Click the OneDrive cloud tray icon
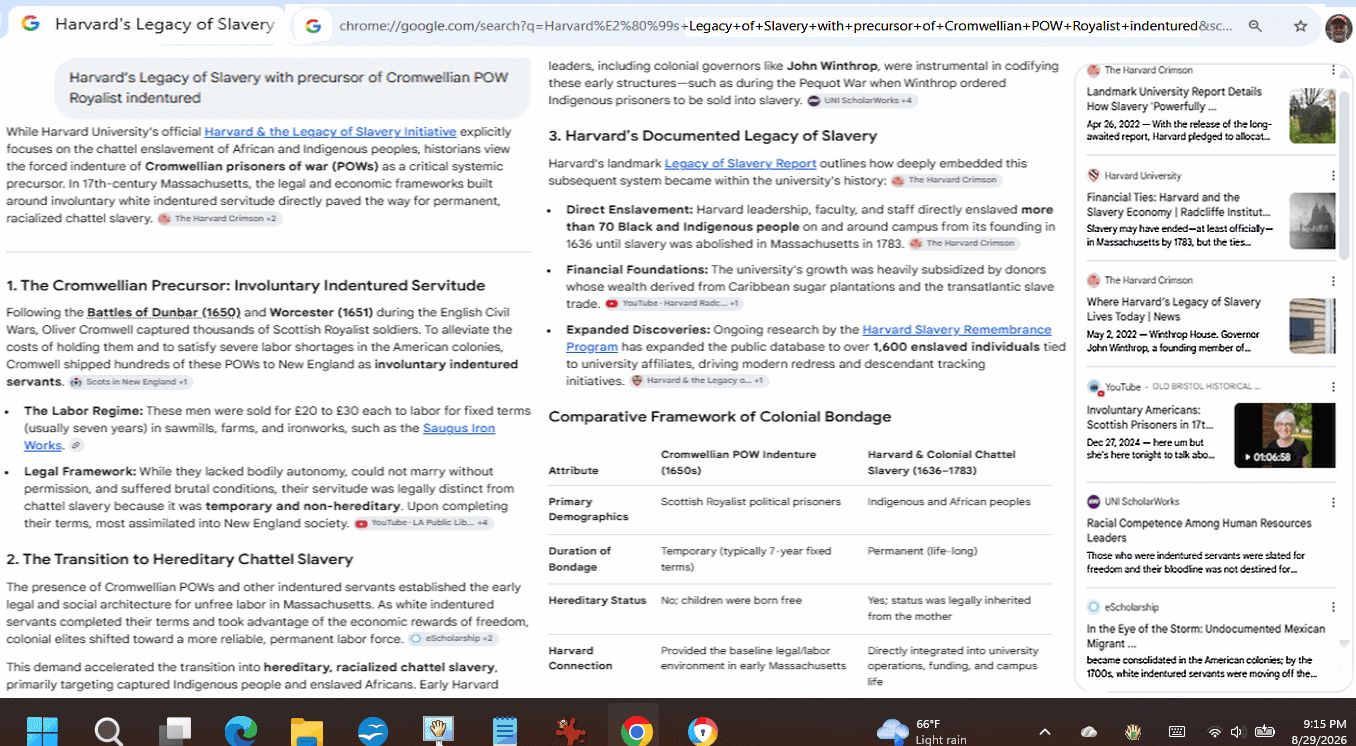1356x746 pixels. (1089, 732)
